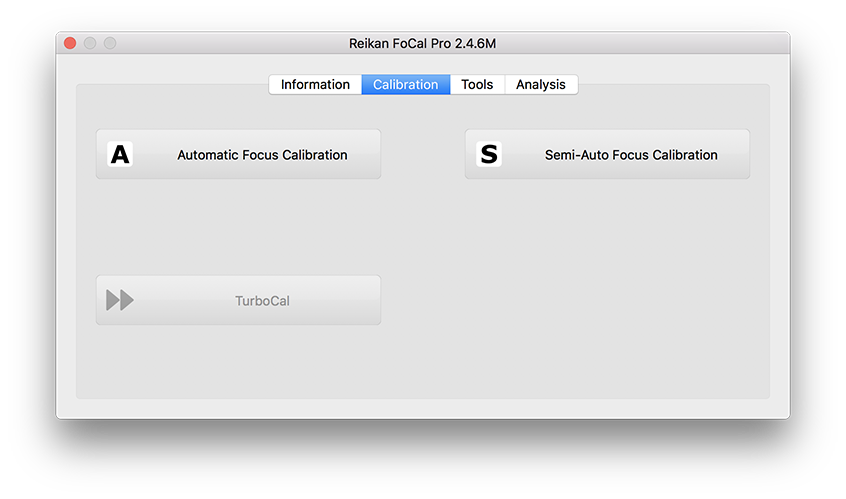Select the Calibration tab
This screenshot has width=846, height=499.
coord(406,85)
